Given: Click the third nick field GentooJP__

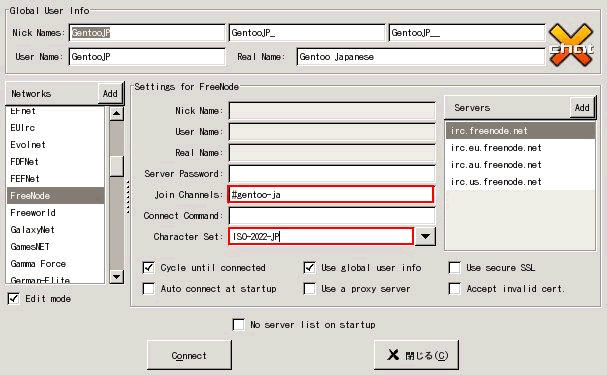Looking at the screenshot, I should pyautogui.click(x=467, y=33).
